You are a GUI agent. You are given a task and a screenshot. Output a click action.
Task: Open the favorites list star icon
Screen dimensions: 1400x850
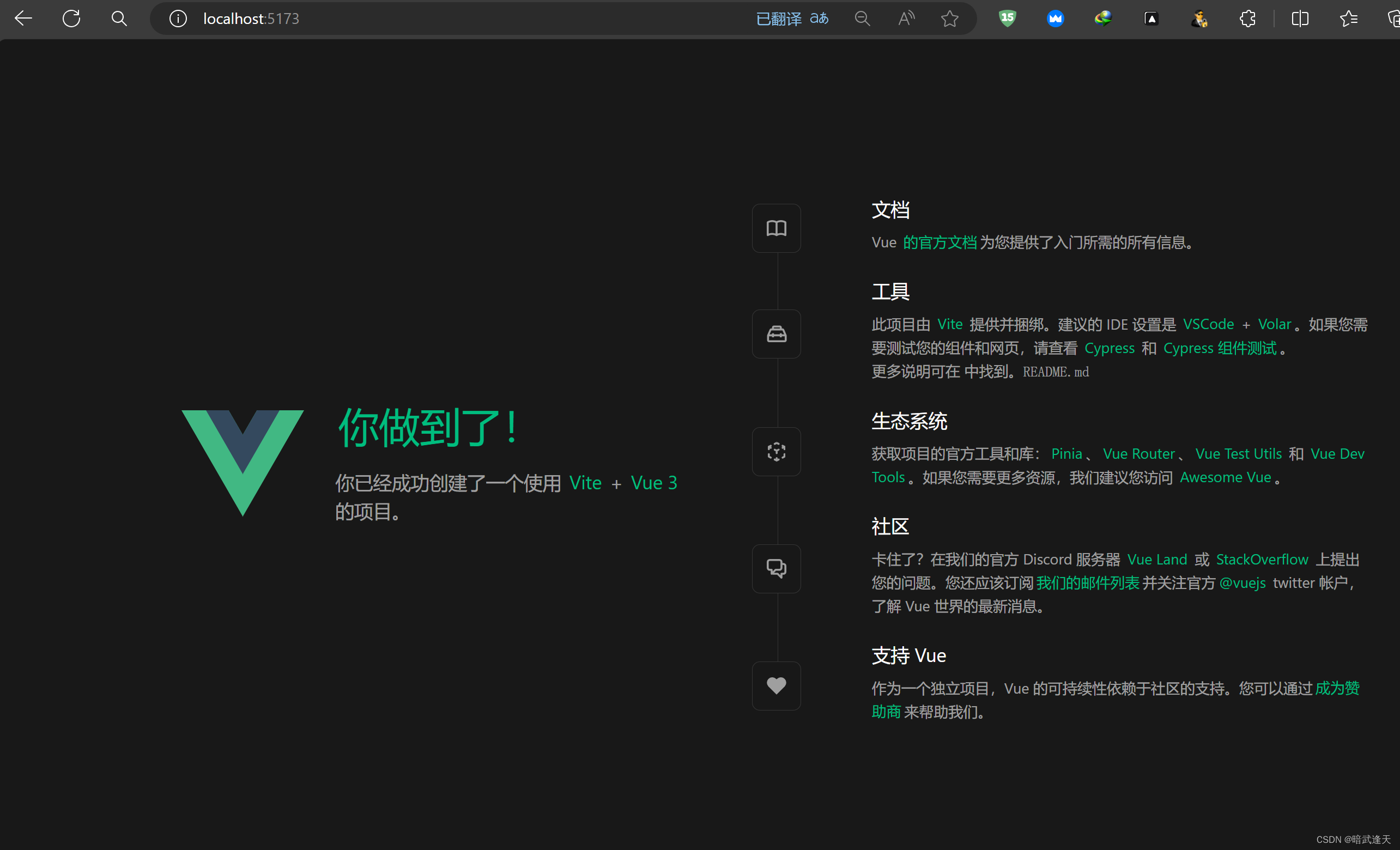pyautogui.click(x=1348, y=19)
